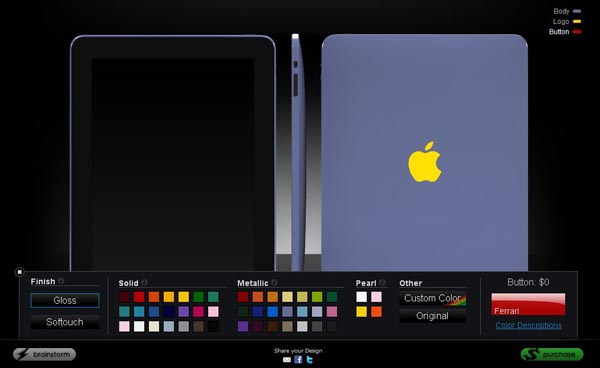Open the Color Descriptions link
Viewport: 600px width, 368px height.
point(528,326)
